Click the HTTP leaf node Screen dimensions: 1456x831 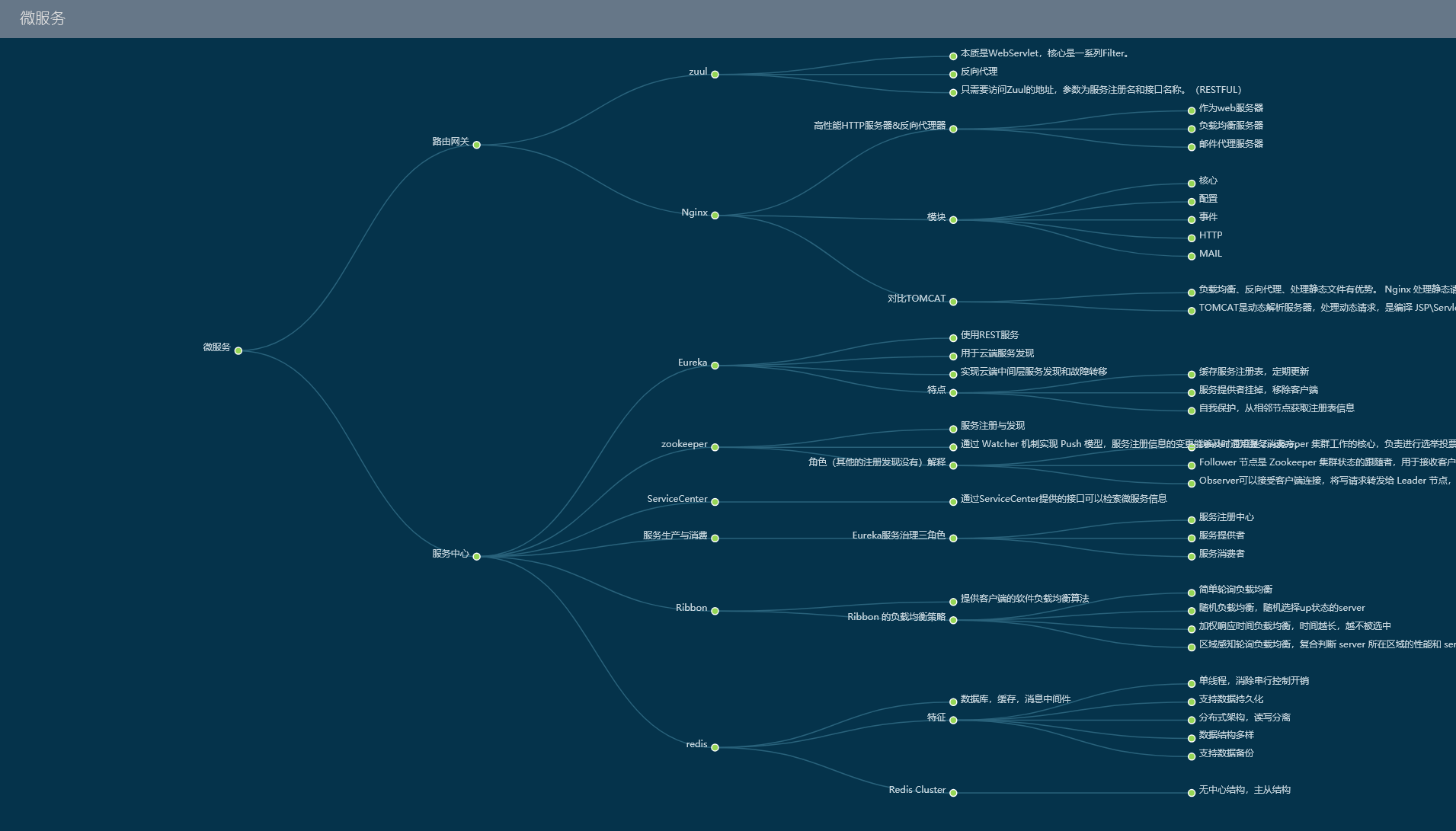(x=1192, y=238)
